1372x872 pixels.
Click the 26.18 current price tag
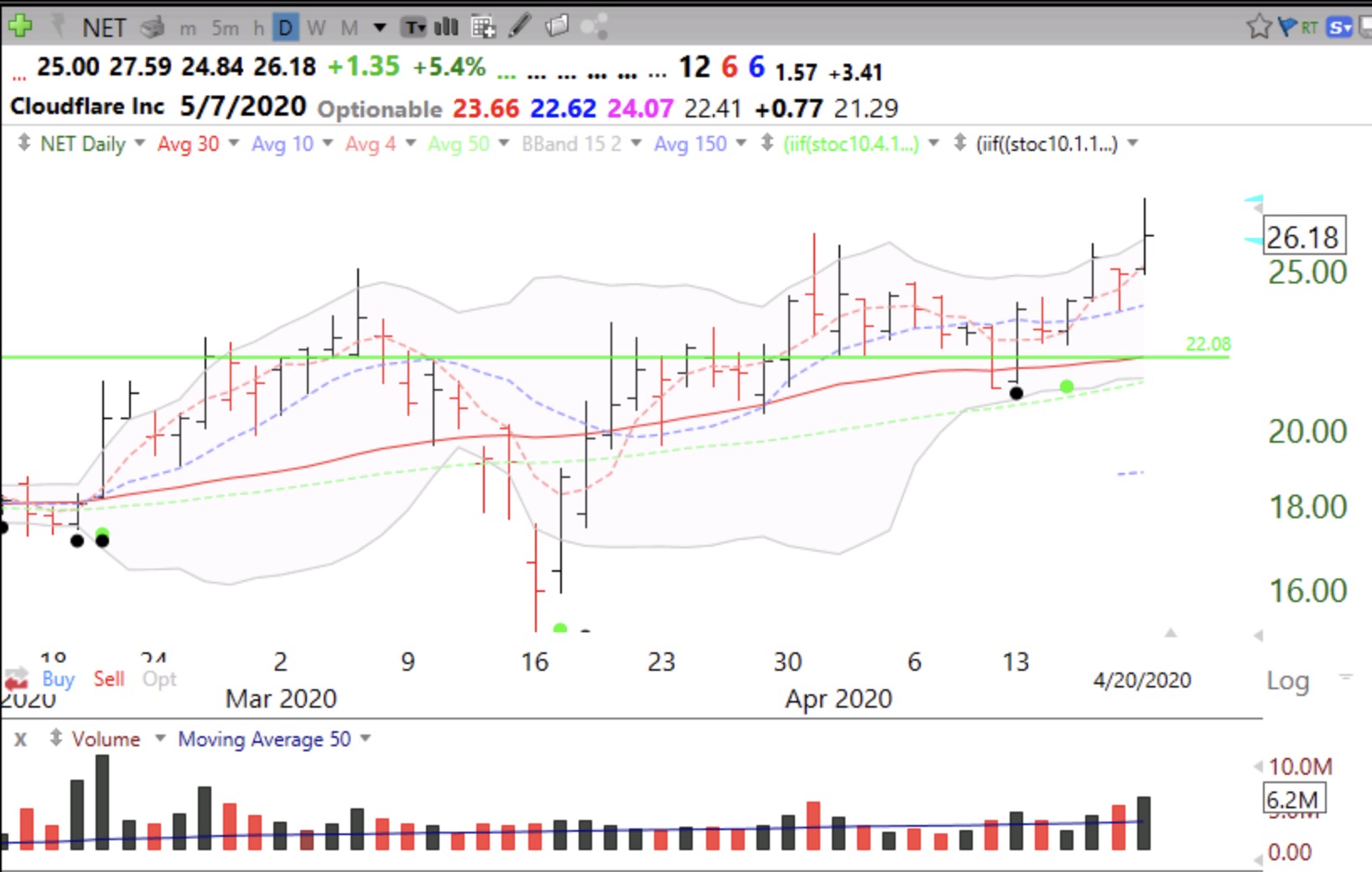(1304, 237)
